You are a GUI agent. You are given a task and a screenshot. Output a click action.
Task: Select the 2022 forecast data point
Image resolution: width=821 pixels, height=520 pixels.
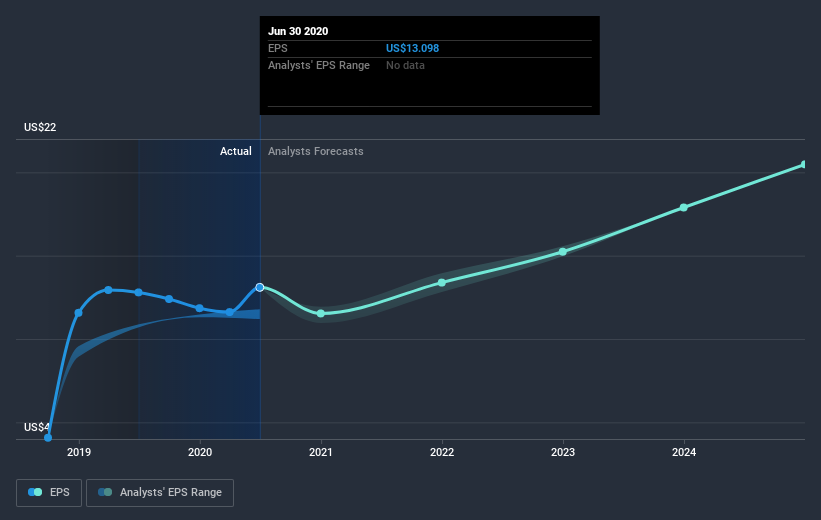[442, 283]
